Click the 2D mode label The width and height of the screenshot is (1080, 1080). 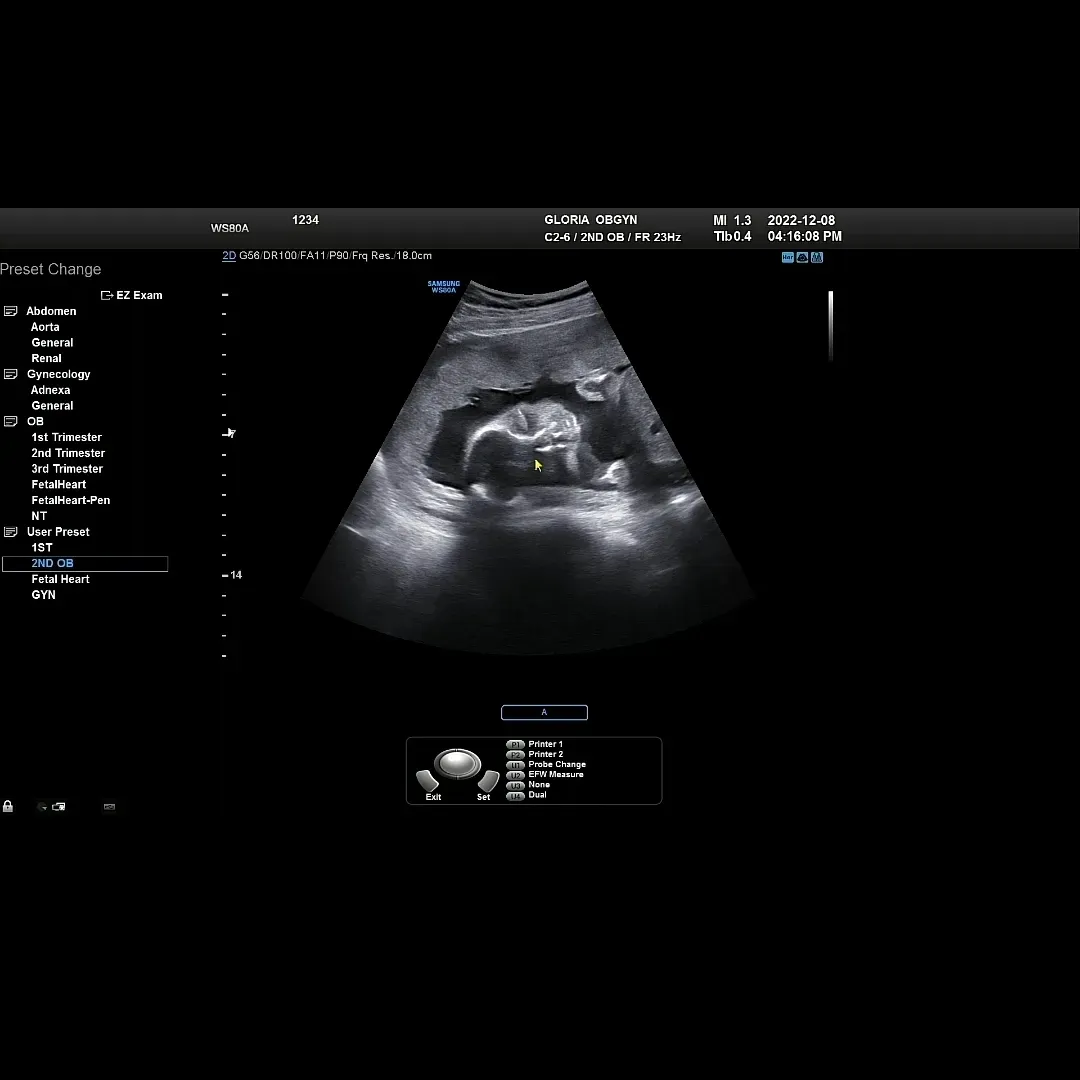(x=229, y=256)
